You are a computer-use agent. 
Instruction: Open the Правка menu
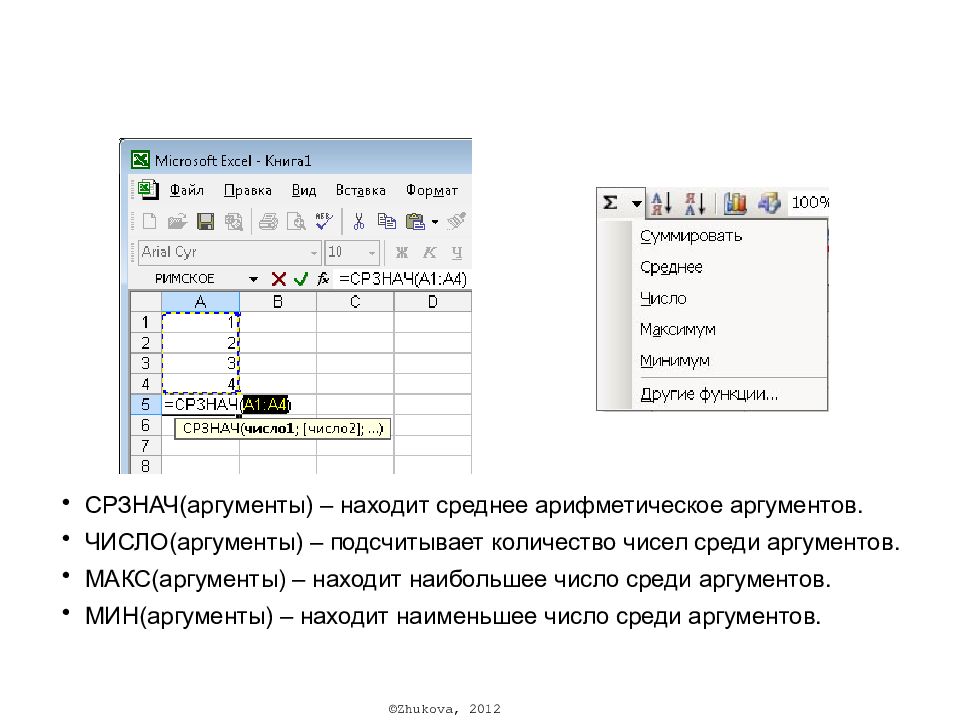pyautogui.click(x=247, y=190)
